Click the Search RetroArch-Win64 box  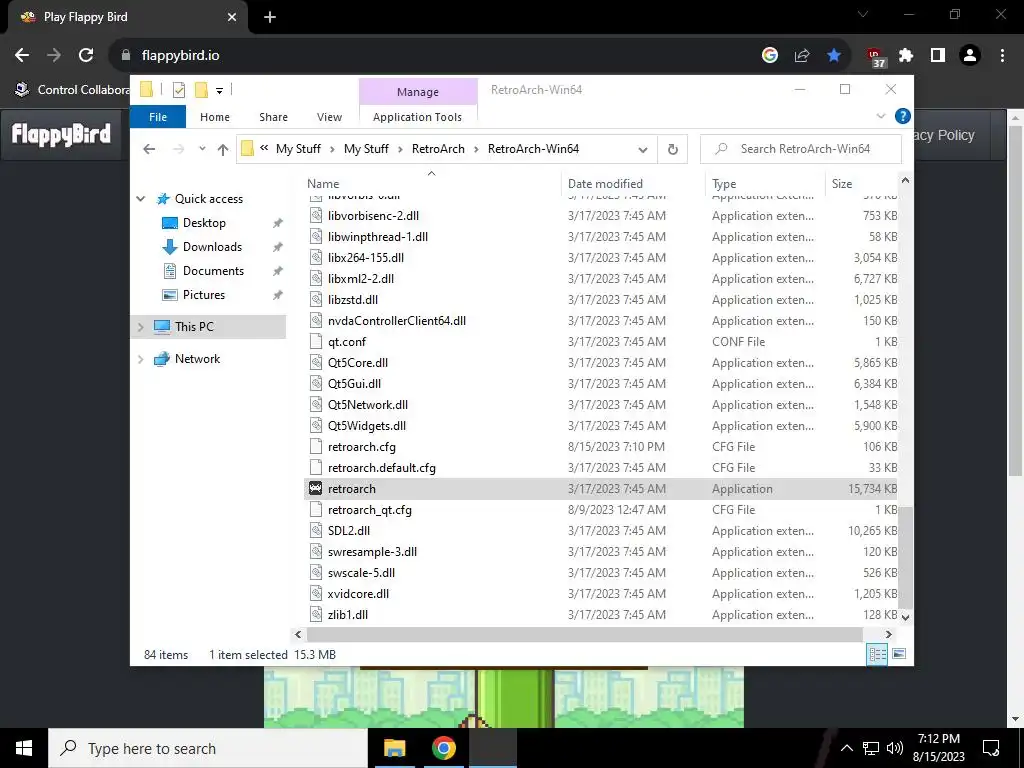[801, 149]
